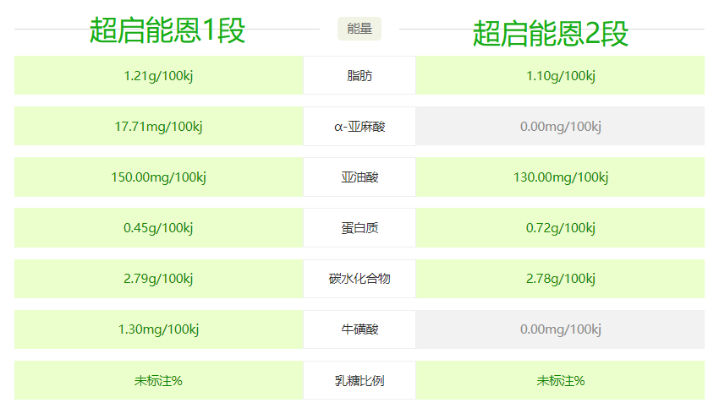Screen dimensions: 720x409
Task: Select the 17.71mg/100kj cell
Action: pos(158,127)
